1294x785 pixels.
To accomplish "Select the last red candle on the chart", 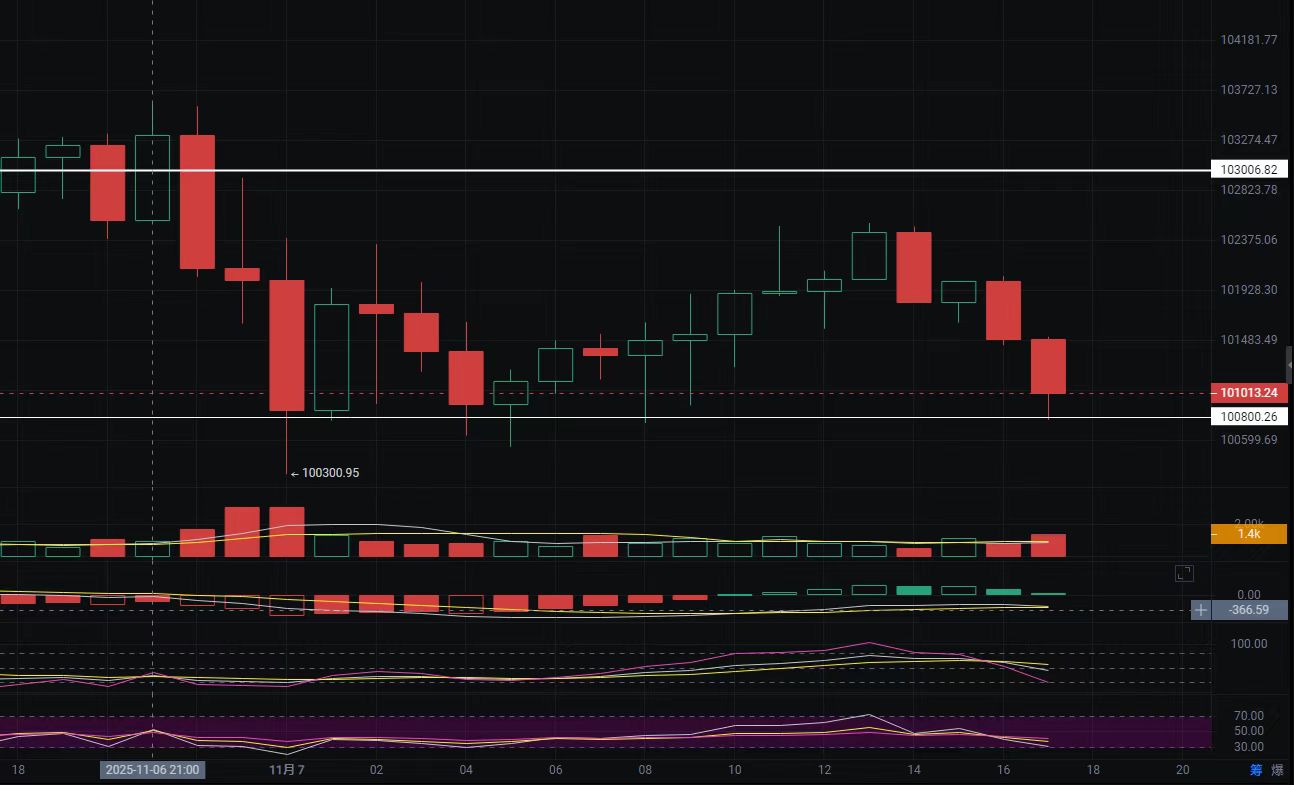I will click(1048, 366).
